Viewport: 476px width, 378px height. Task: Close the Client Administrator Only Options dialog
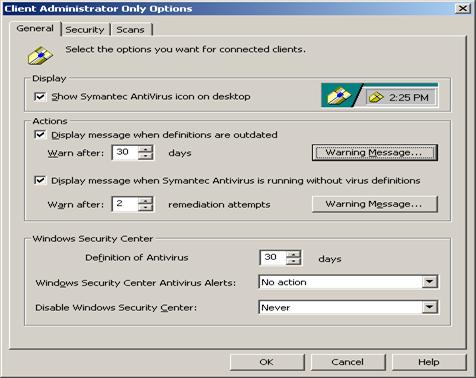tap(463, 8)
